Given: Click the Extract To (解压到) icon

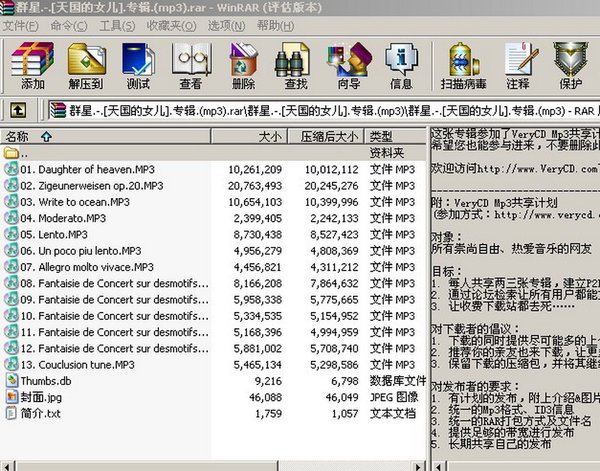Looking at the screenshot, I should (86, 59).
